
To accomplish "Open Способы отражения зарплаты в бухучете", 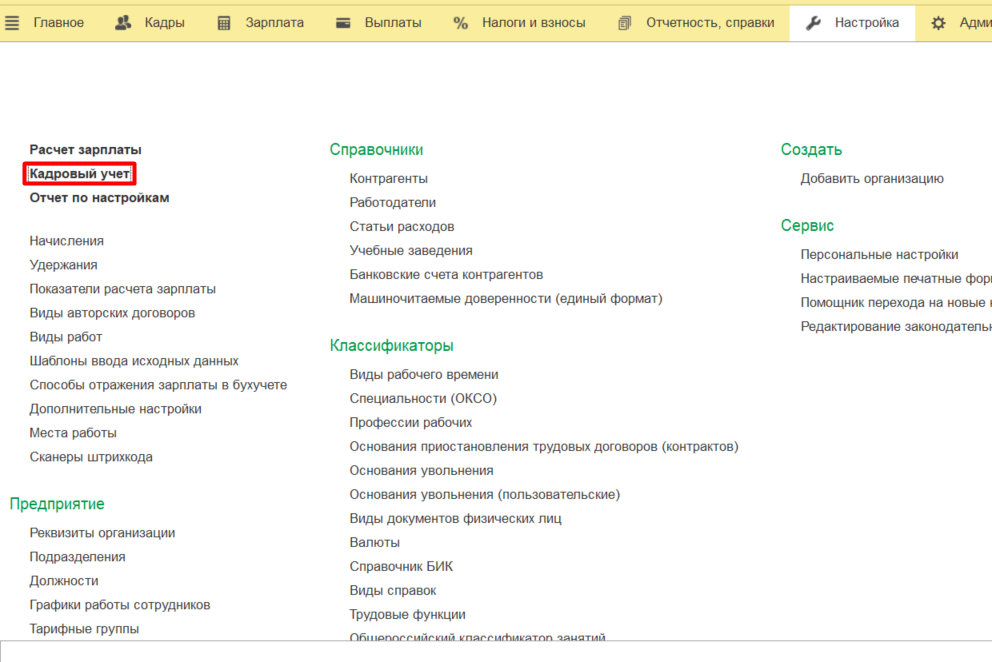I will (158, 385).
